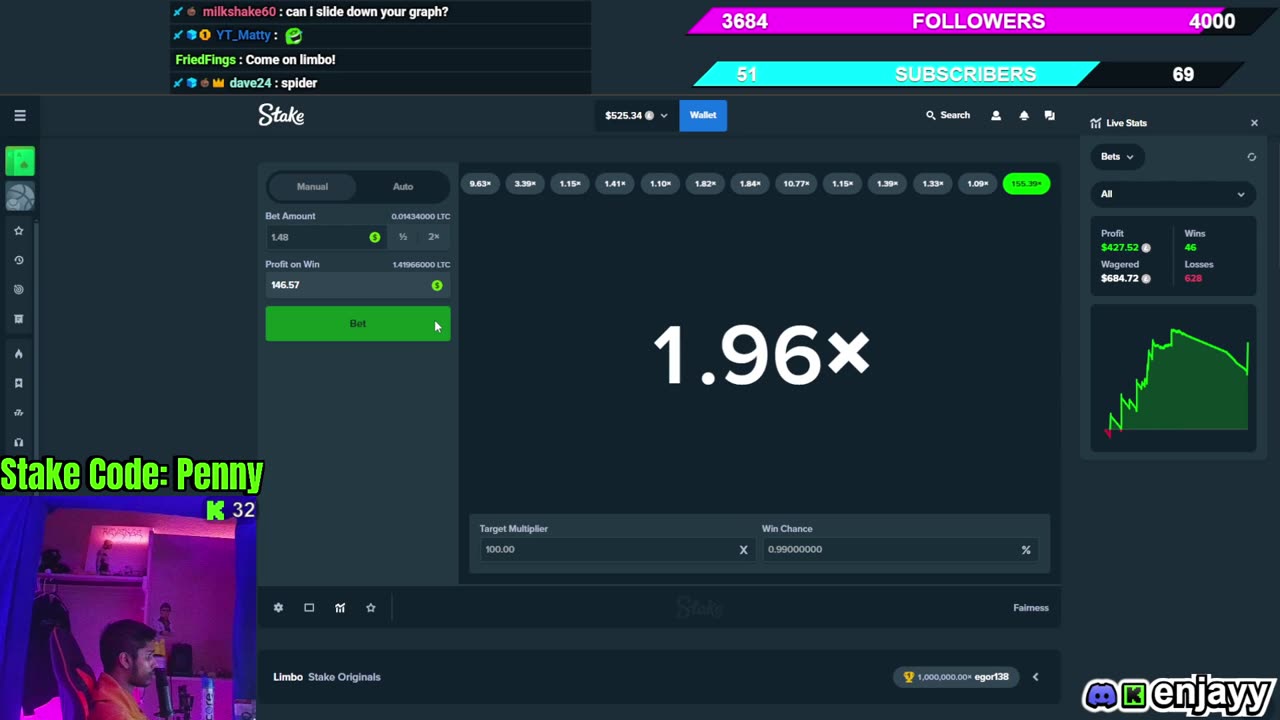This screenshot has width=1280, height=720.
Task: Expand balance currency dropdown $525.34
Action: point(636,115)
